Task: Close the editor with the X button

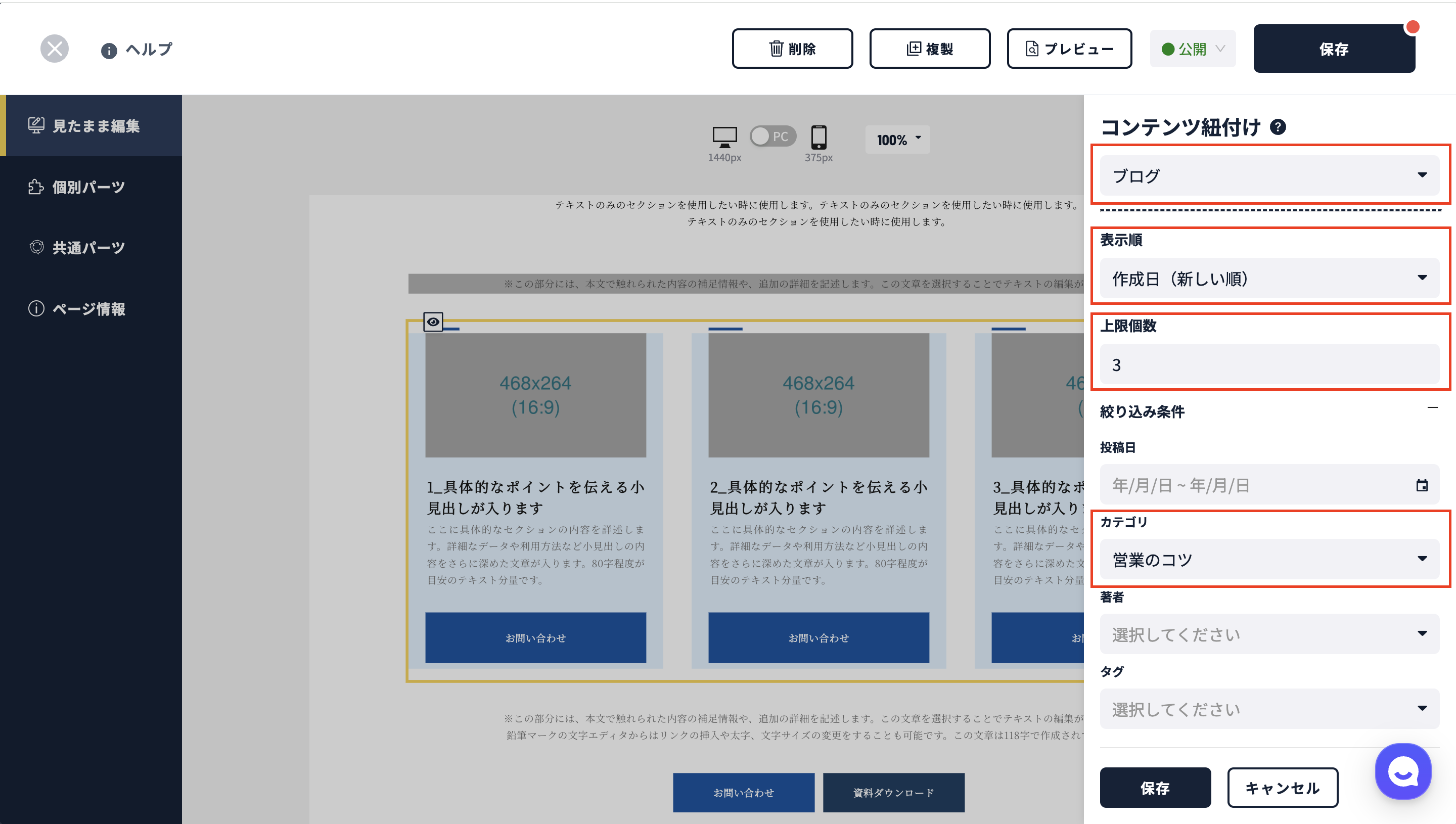Action: coord(54,49)
